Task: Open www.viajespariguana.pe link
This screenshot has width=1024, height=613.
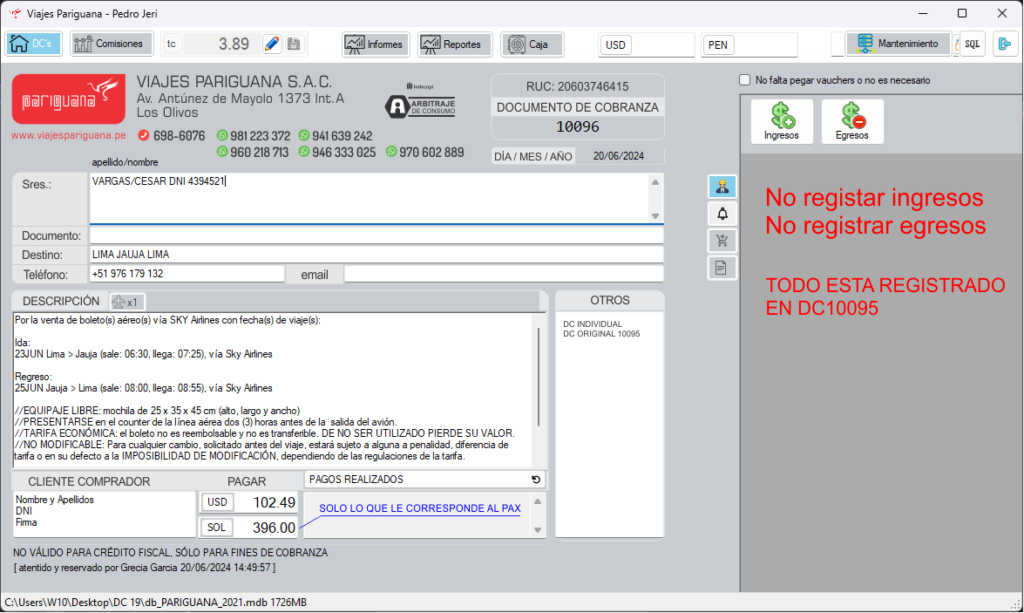Action: coord(69,136)
